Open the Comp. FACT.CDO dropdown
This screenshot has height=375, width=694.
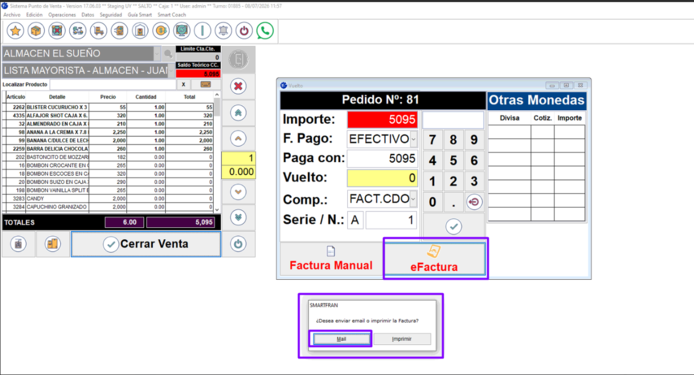[x=413, y=199]
